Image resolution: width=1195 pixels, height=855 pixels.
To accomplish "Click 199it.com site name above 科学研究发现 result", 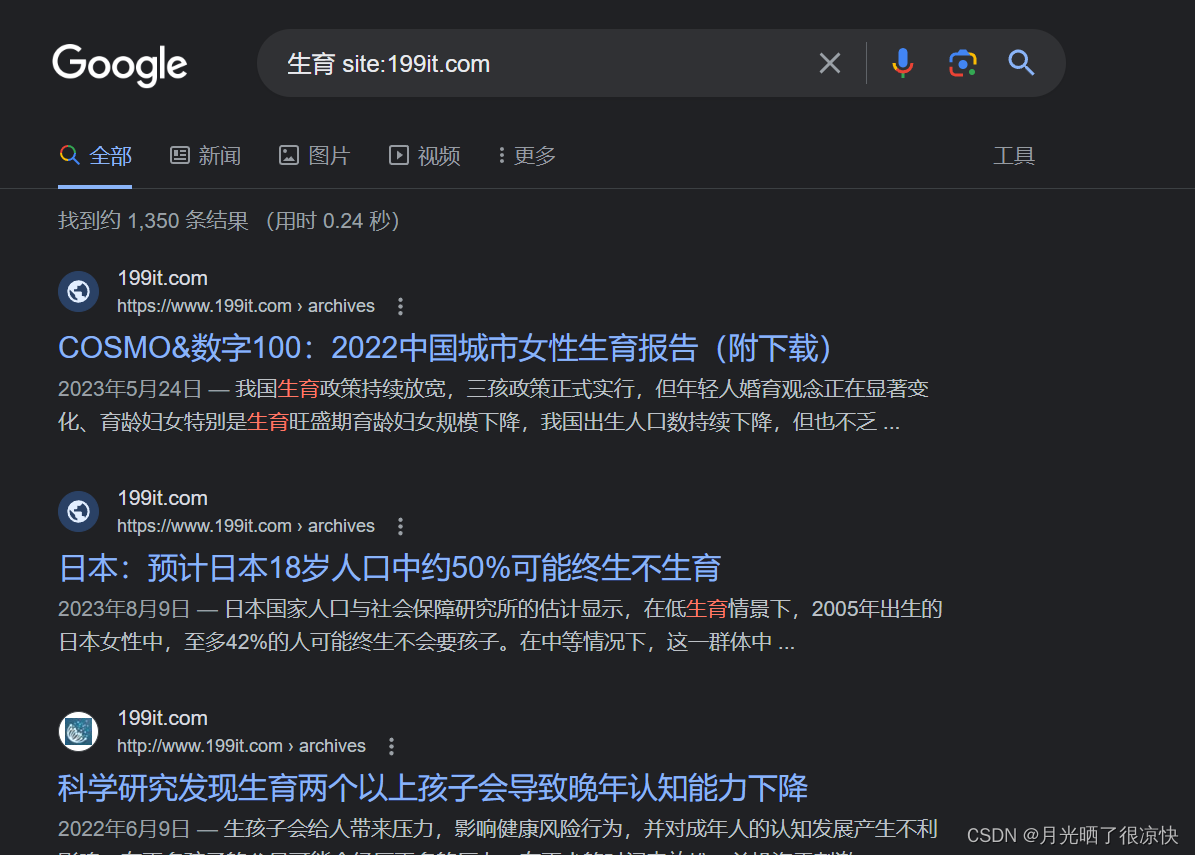I will point(162,718).
